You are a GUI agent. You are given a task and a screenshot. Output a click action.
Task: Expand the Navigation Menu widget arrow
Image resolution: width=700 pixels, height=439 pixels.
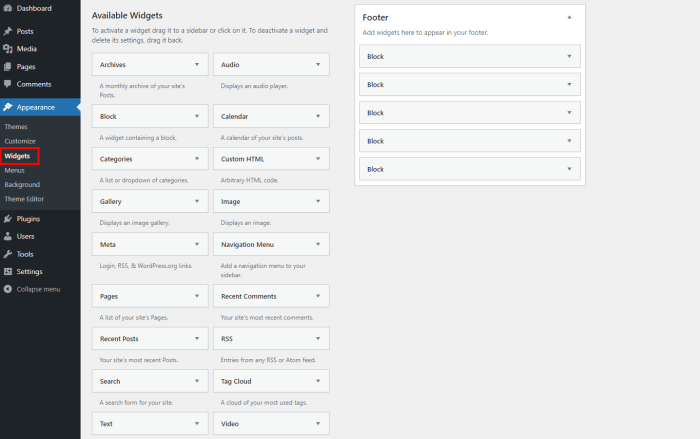318,244
